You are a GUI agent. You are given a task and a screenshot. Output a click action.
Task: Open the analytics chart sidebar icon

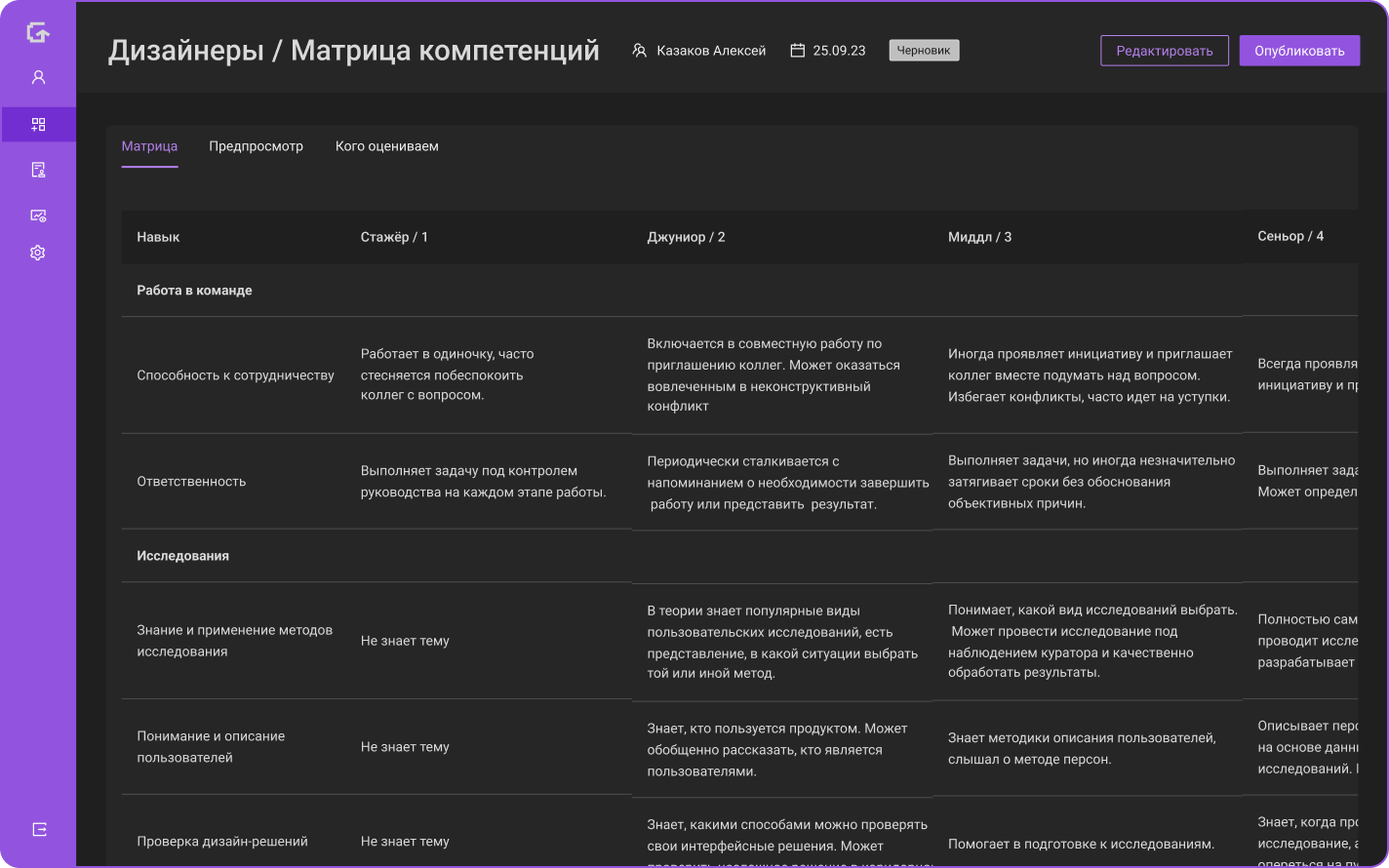38,216
